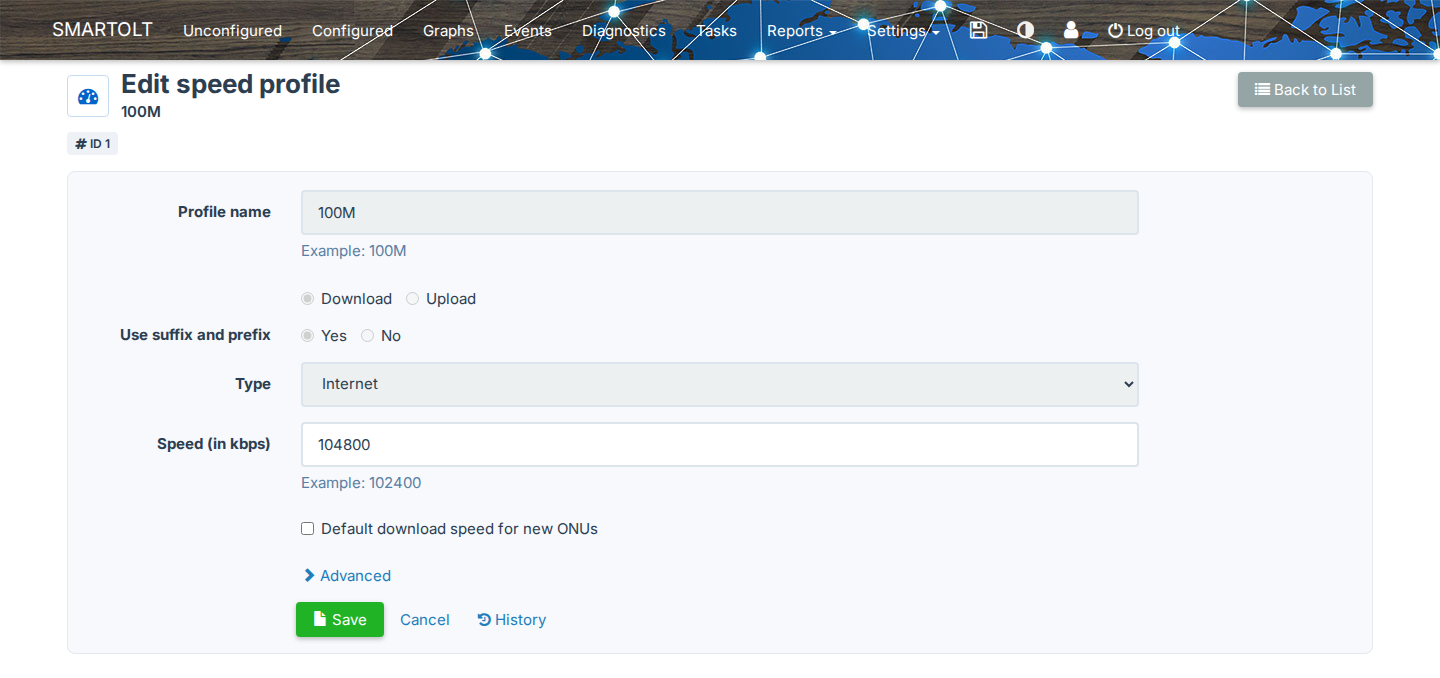Click Back to List button

[x=1305, y=90]
